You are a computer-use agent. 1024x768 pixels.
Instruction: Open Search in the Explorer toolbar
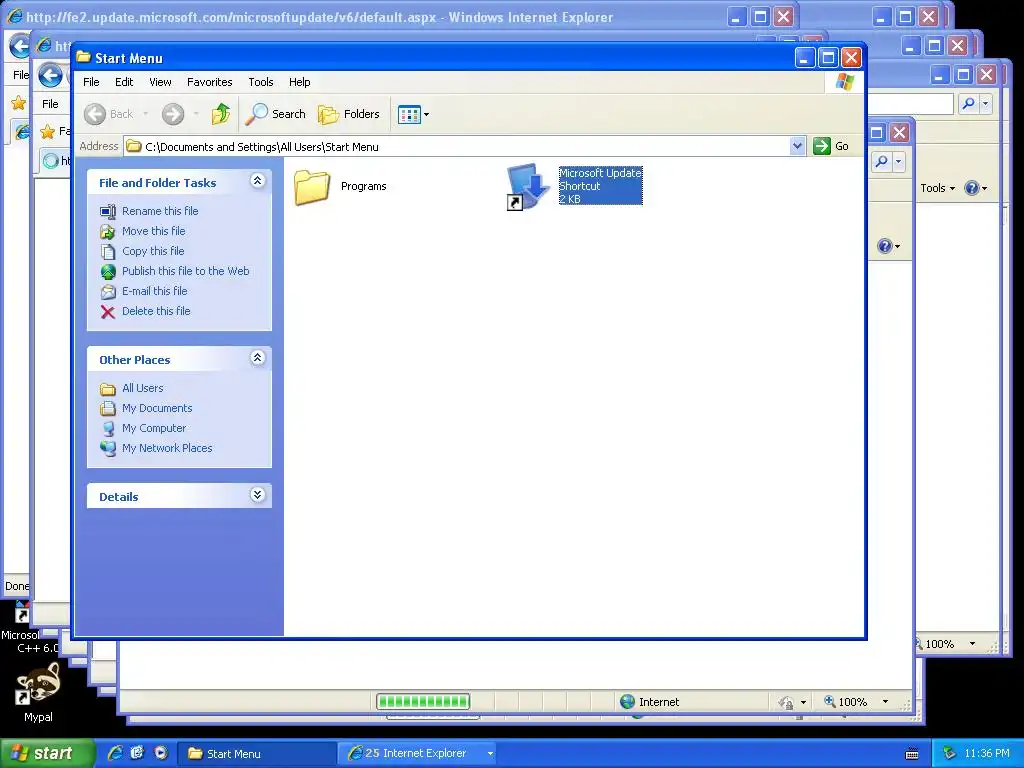click(276, 114)
